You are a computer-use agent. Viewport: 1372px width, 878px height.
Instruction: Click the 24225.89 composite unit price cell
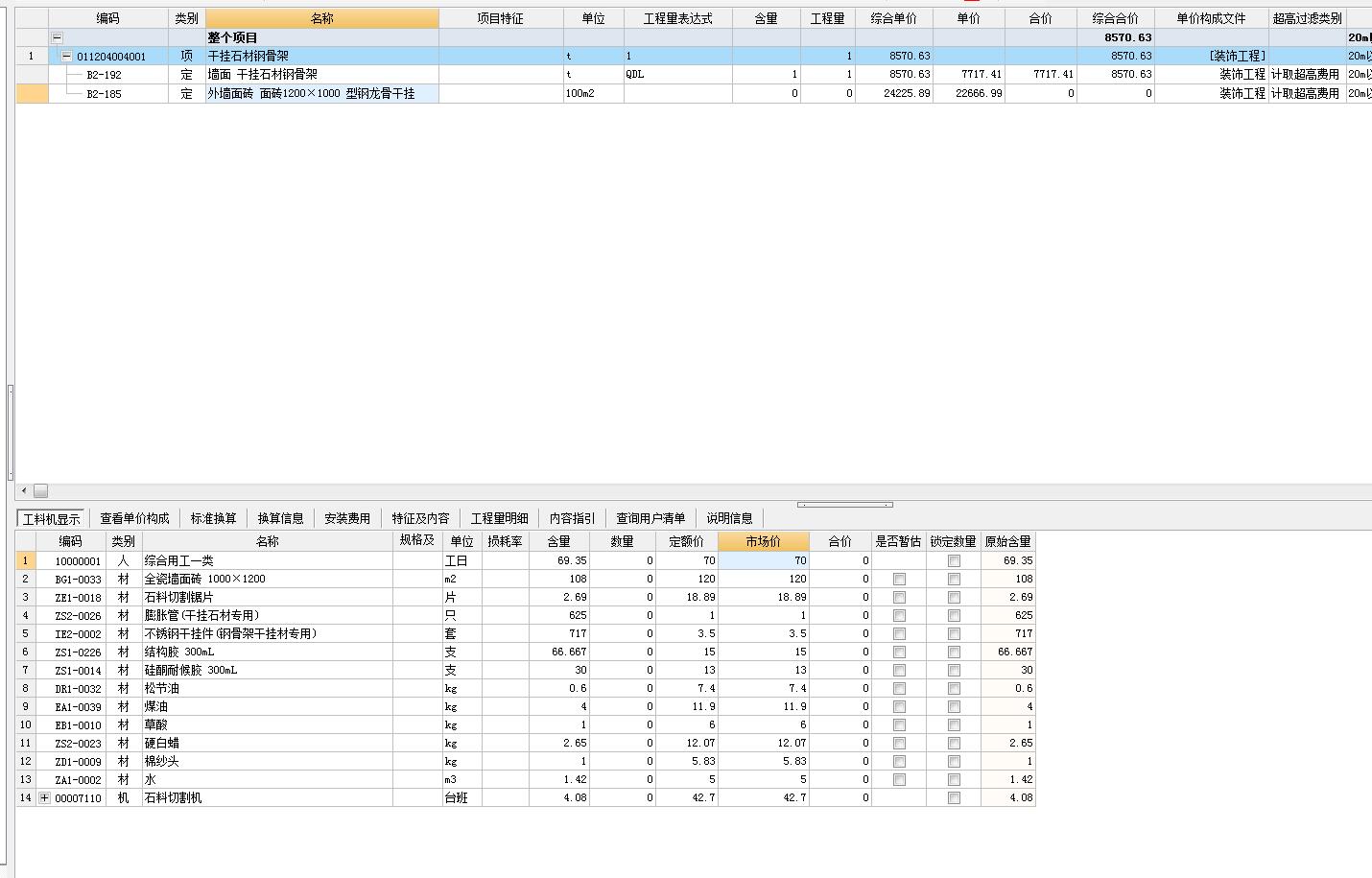point(894,93)
